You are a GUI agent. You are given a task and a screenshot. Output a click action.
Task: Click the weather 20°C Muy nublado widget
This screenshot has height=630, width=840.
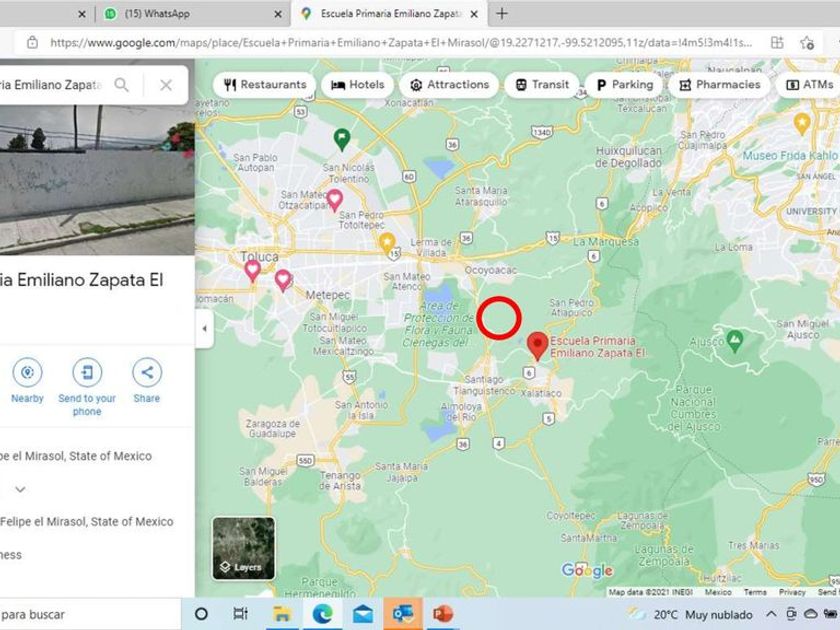point(691,614)
